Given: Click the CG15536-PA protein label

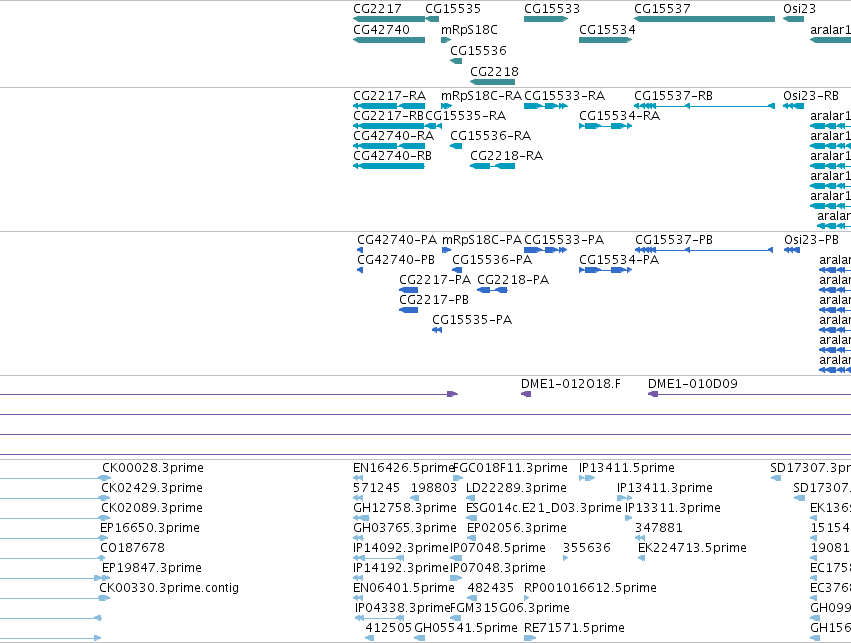Looking at the screenshot, I should coord(492,260).
